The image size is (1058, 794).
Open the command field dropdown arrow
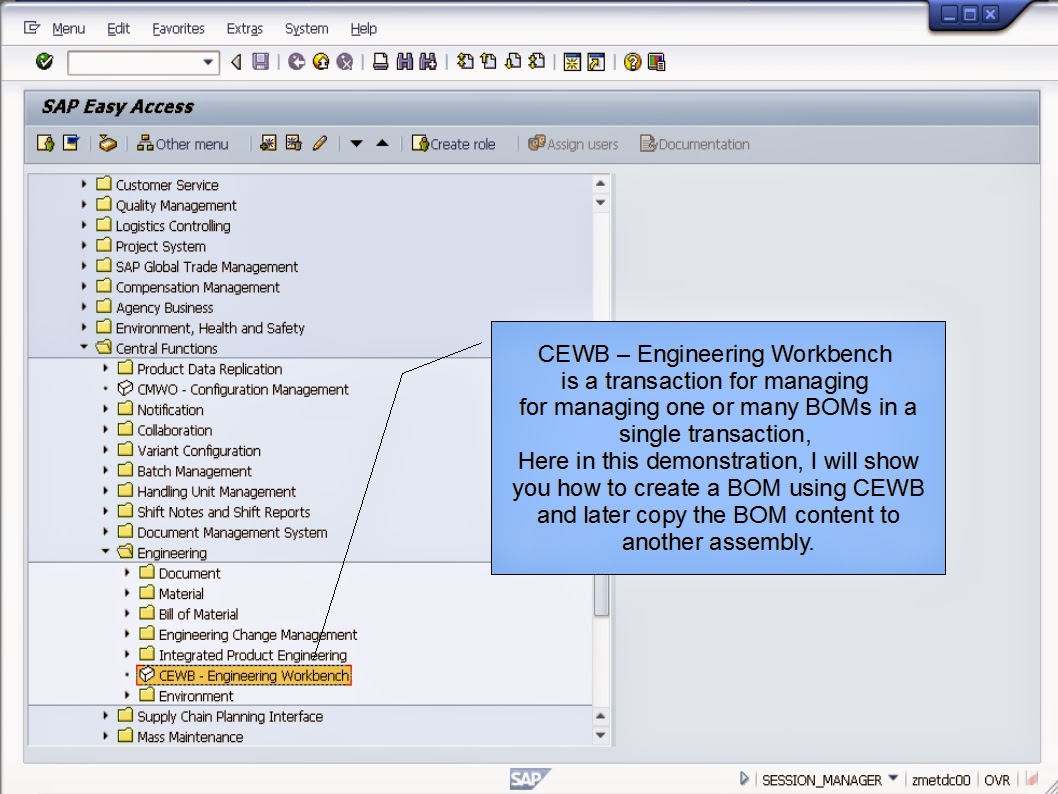point(206,62)
